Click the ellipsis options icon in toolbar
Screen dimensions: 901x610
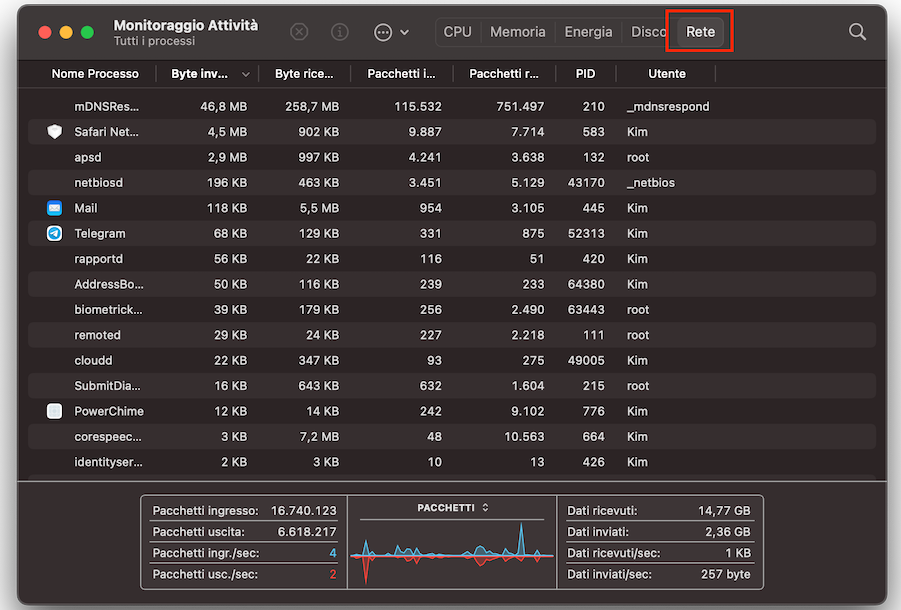[x=383, y=32]
